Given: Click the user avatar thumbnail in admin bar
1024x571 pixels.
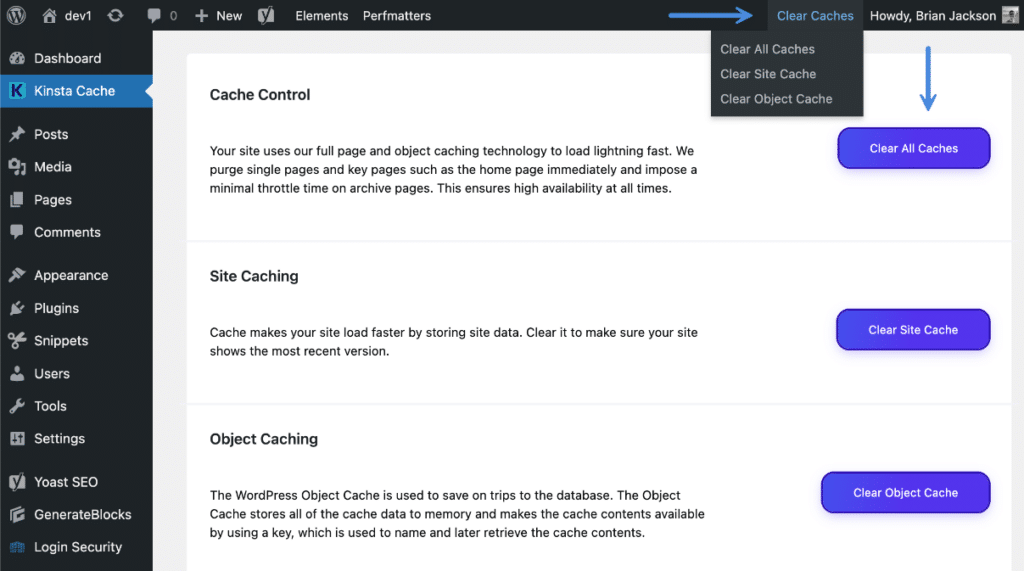Looking at the screenshot, I should coord(1010,15).
